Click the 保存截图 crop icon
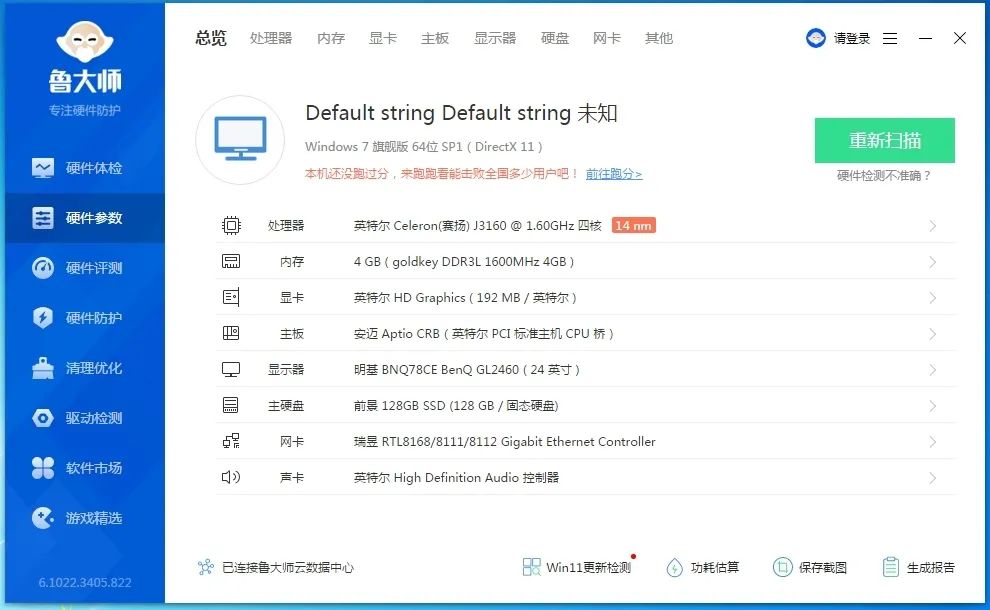990x610 pixels. tap(782, 567)
